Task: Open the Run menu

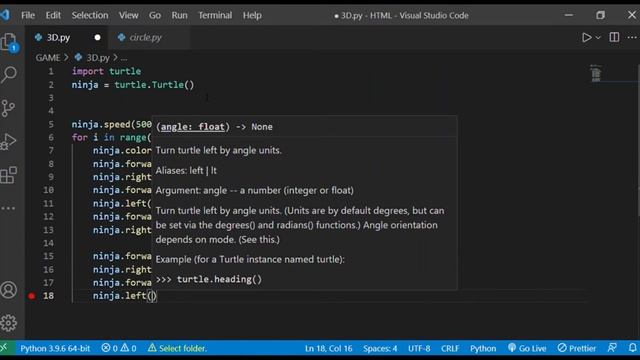Action: tap(179, 16)
